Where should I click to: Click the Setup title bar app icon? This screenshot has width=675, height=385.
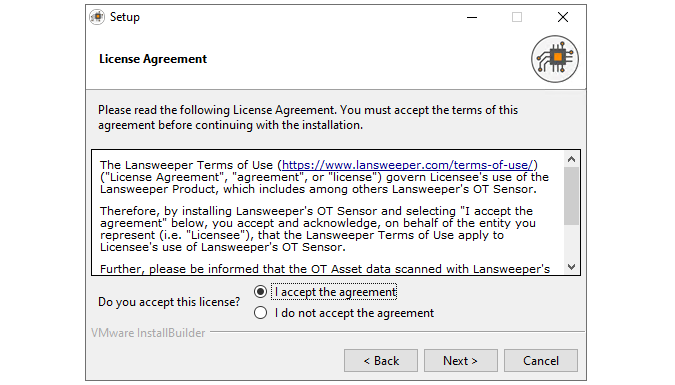[x=97, y=17]
